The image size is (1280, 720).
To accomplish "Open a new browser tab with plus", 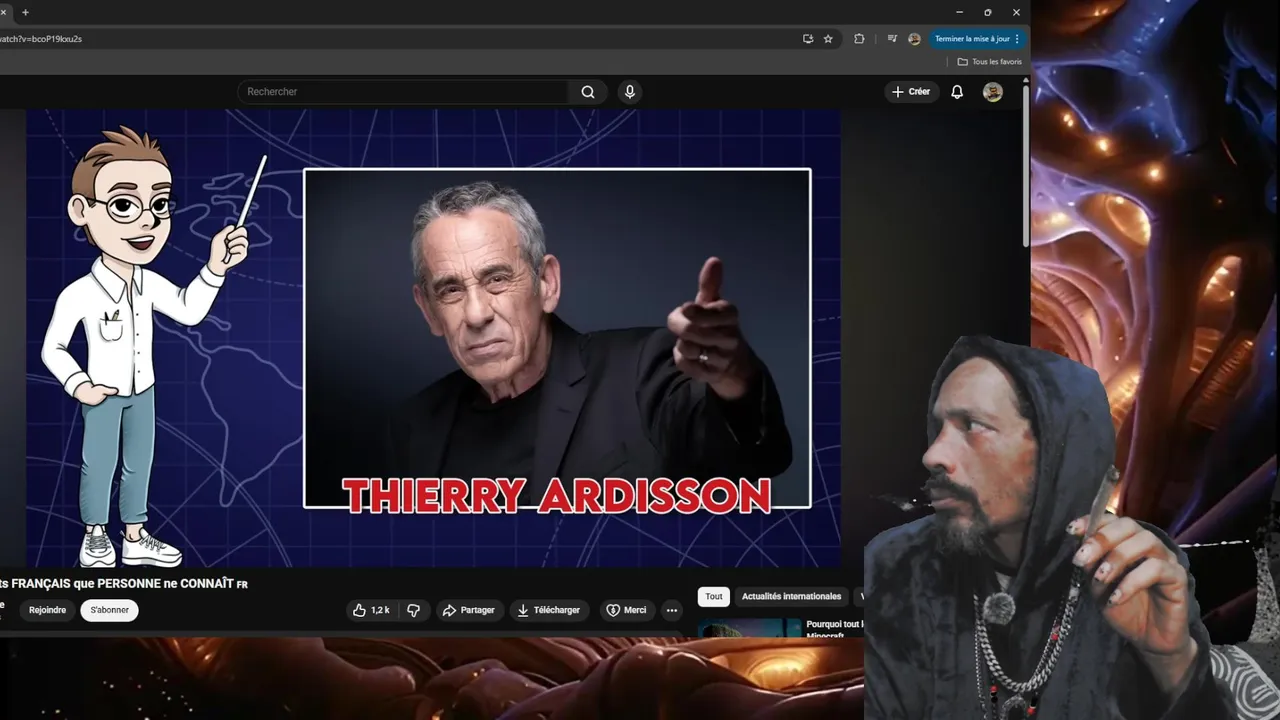I will tap(25, 12).
